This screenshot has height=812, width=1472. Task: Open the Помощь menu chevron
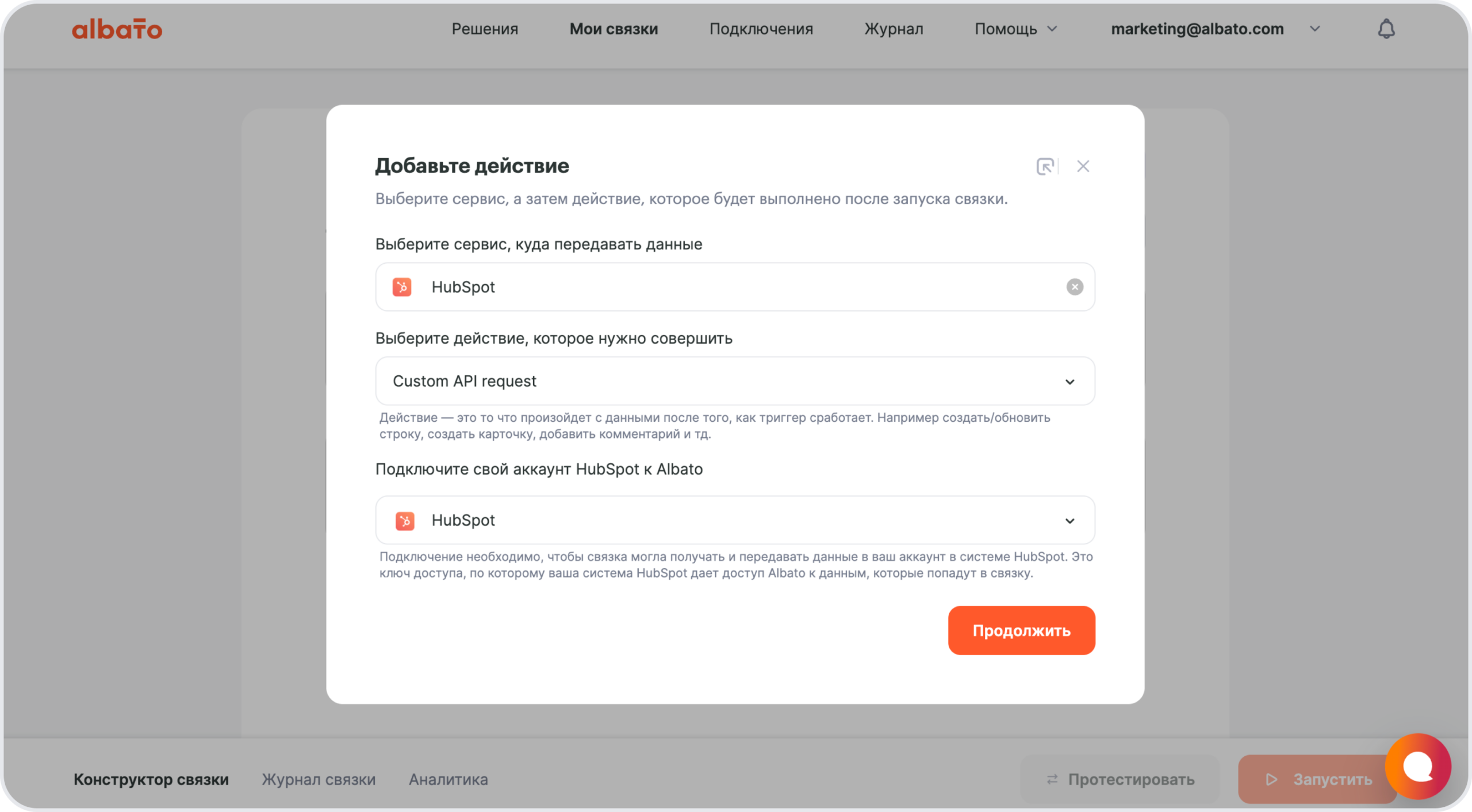pyautogui.click(x=1052, y=29)
